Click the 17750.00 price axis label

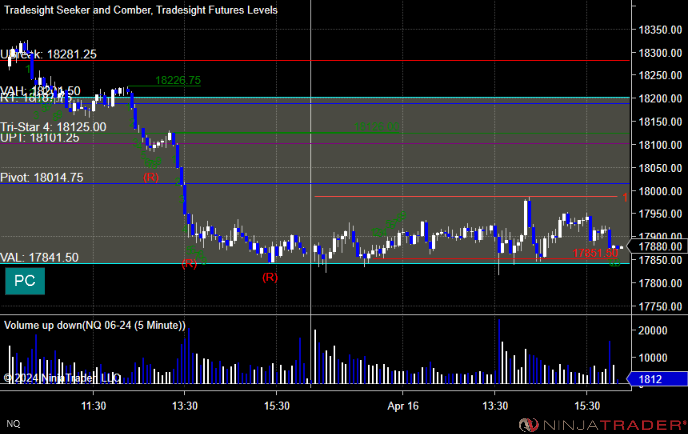tap(660, 306)
